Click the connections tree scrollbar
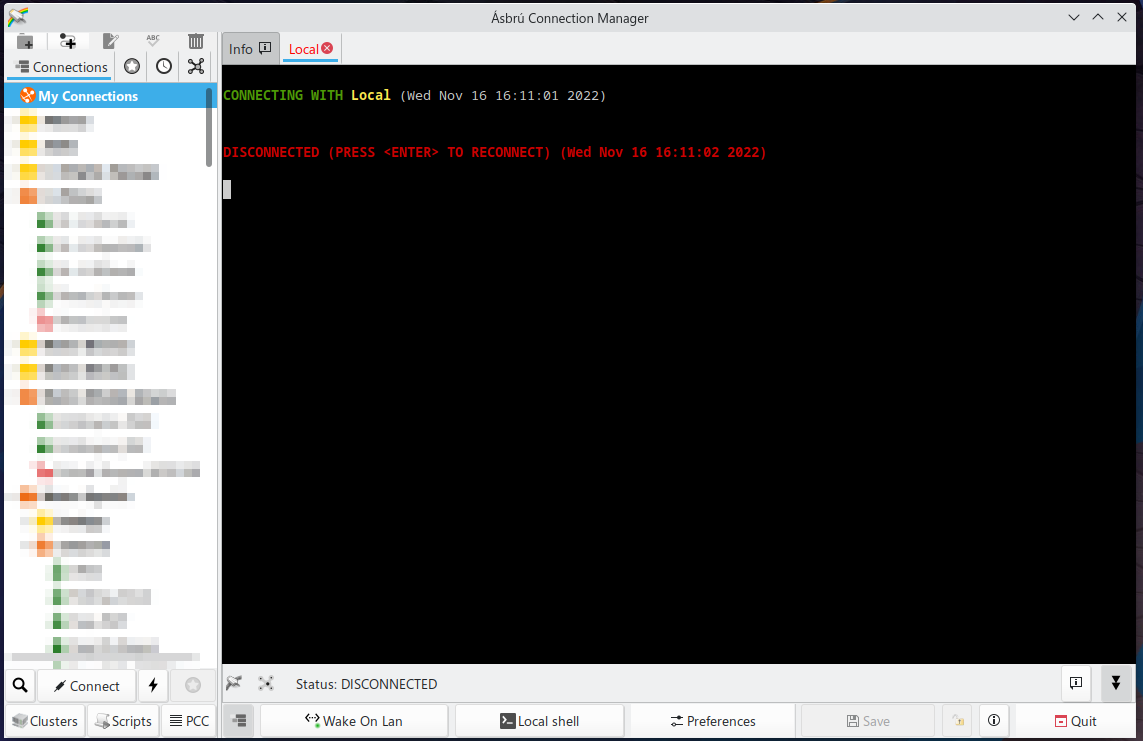This screenshot has height=741, width=1143. (209, 128)
